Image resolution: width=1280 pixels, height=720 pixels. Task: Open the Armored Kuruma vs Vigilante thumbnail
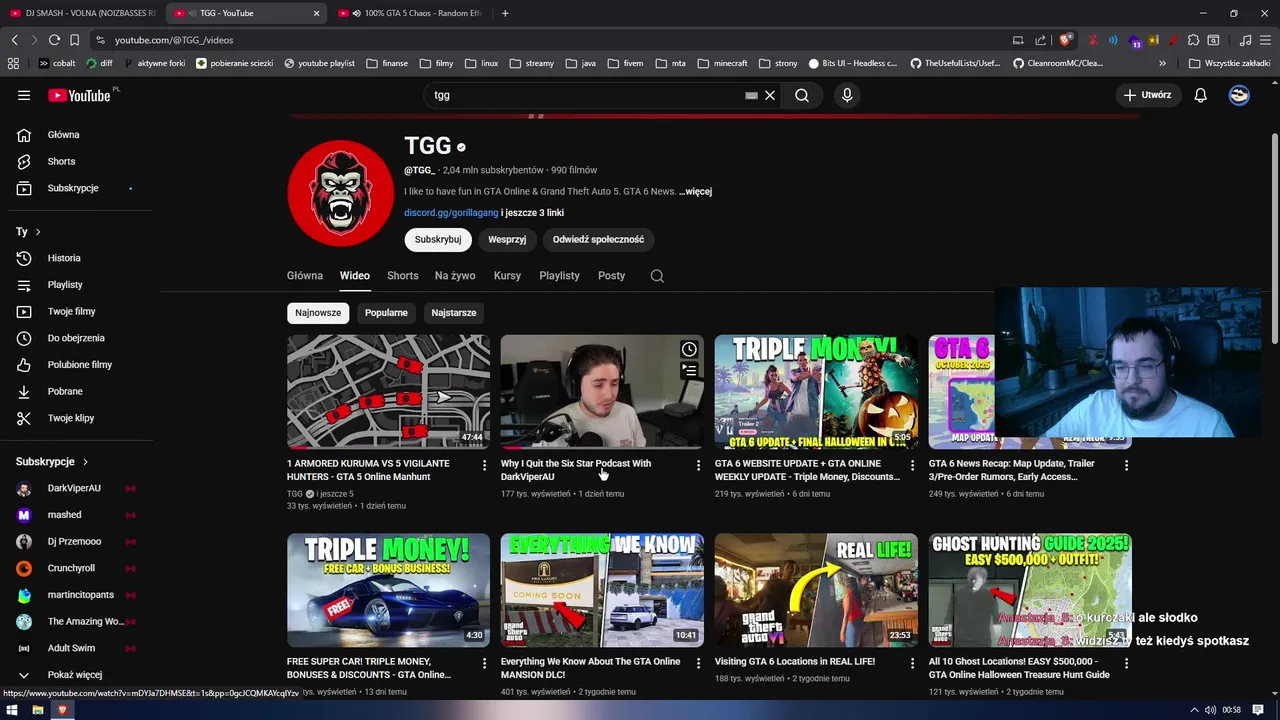[x=388, y=391]
